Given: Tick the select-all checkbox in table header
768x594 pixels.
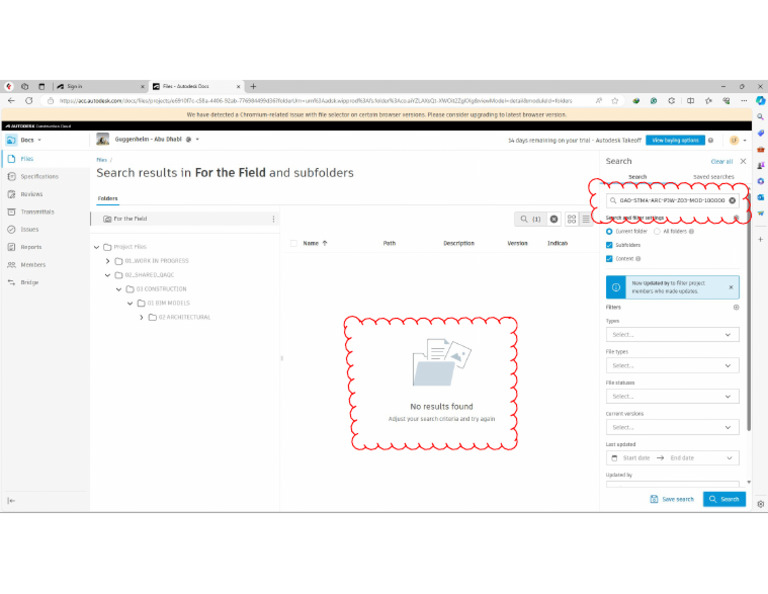Looking at the screenshot, I should pos(293,243).
